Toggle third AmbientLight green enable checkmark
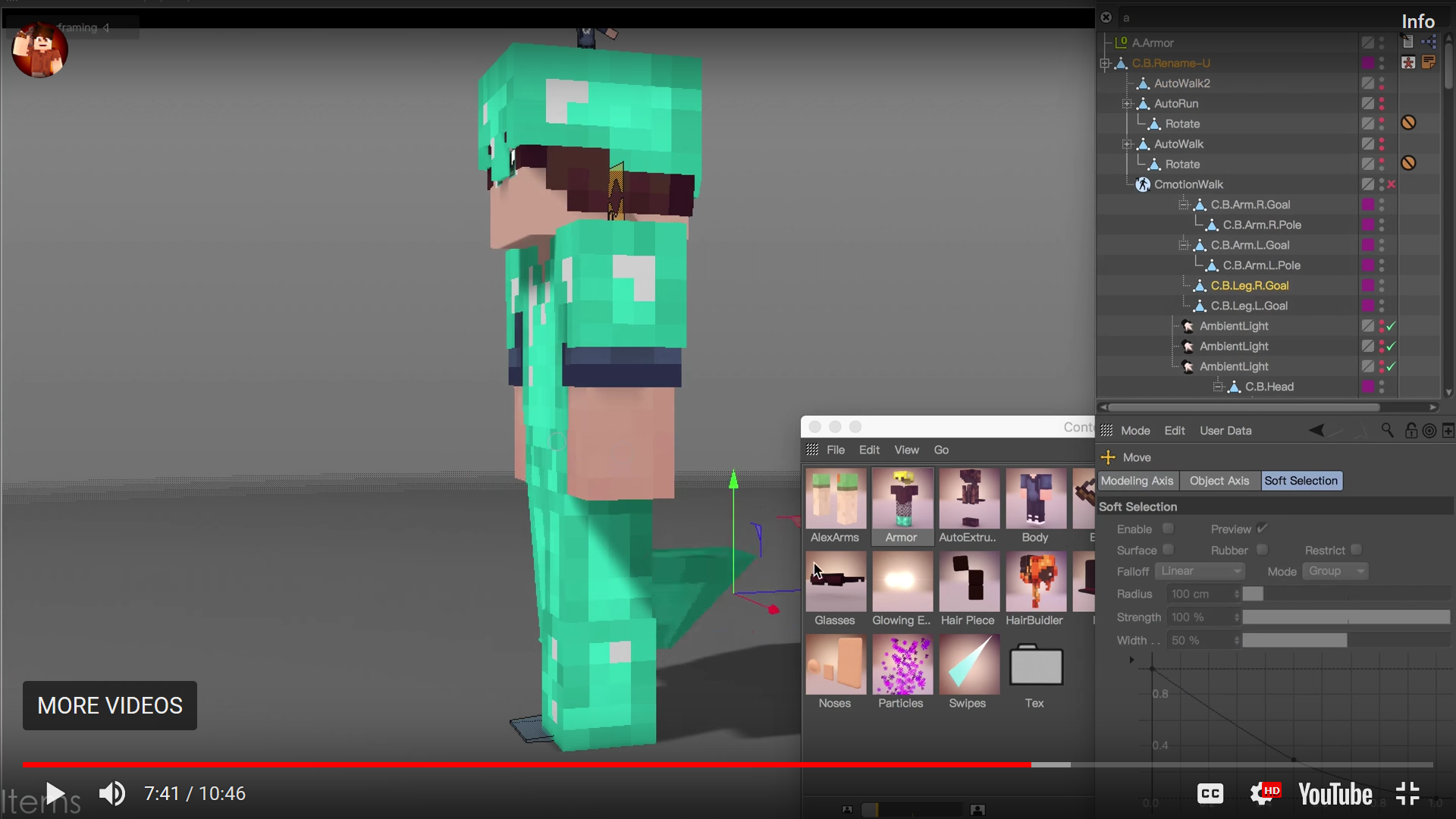Screen dimensions: 1456x819 coord(1392,366)
